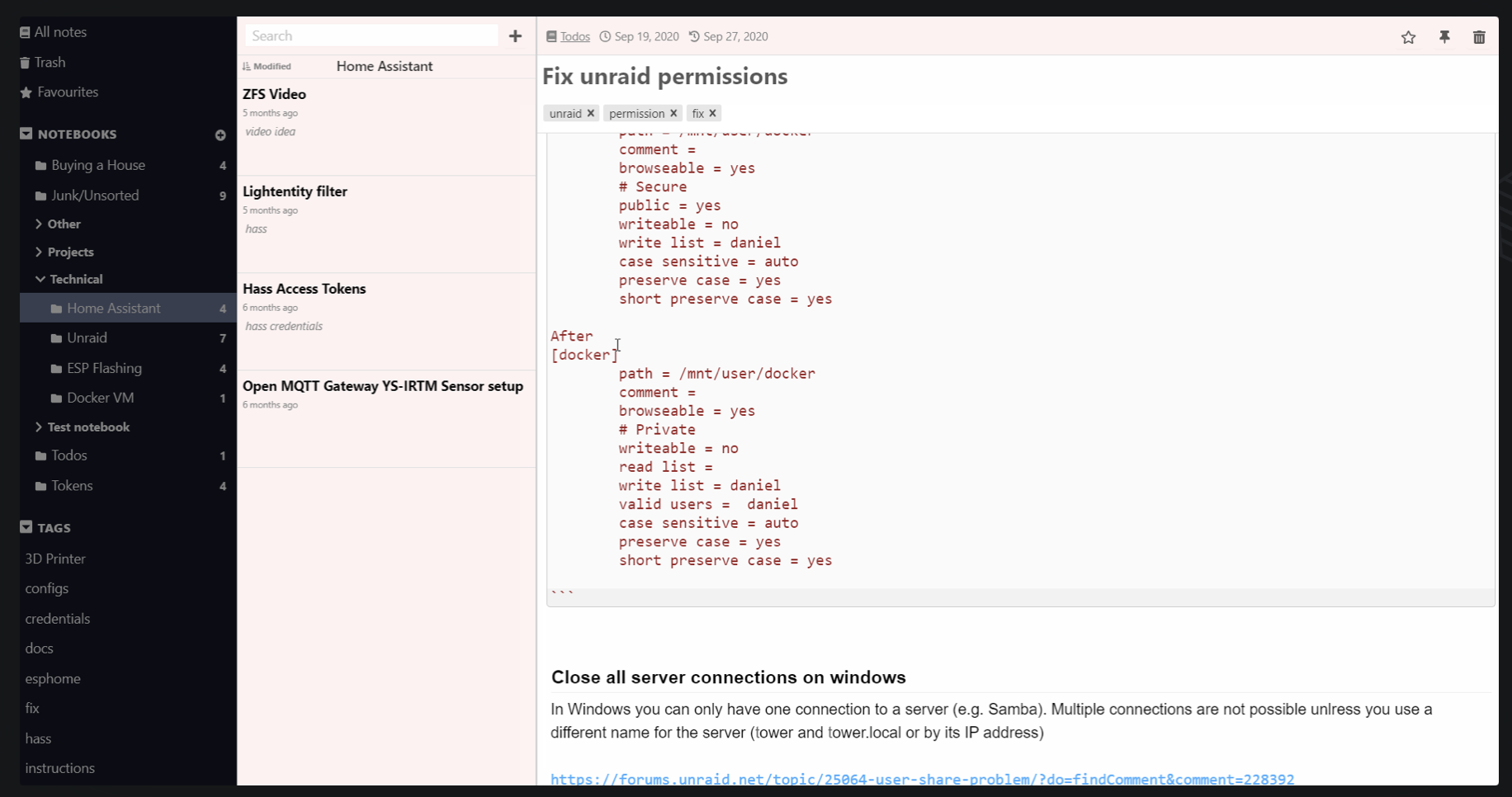Expand the Other notebook
Screen dimensions: 1512x797
click(38, 224)
